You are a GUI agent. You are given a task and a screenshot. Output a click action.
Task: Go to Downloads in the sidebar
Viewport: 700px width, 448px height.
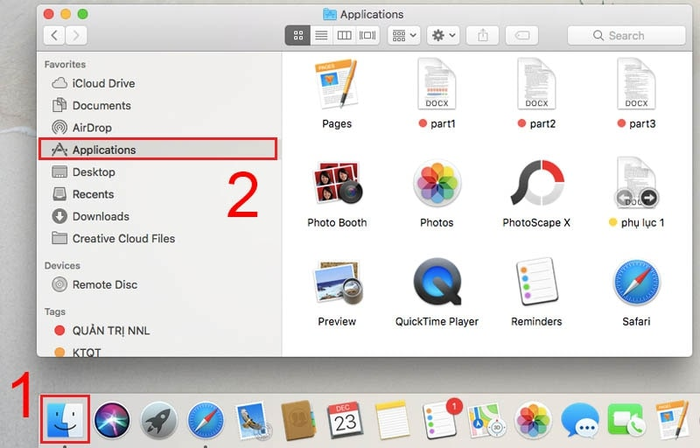click(x=100, y=216)
